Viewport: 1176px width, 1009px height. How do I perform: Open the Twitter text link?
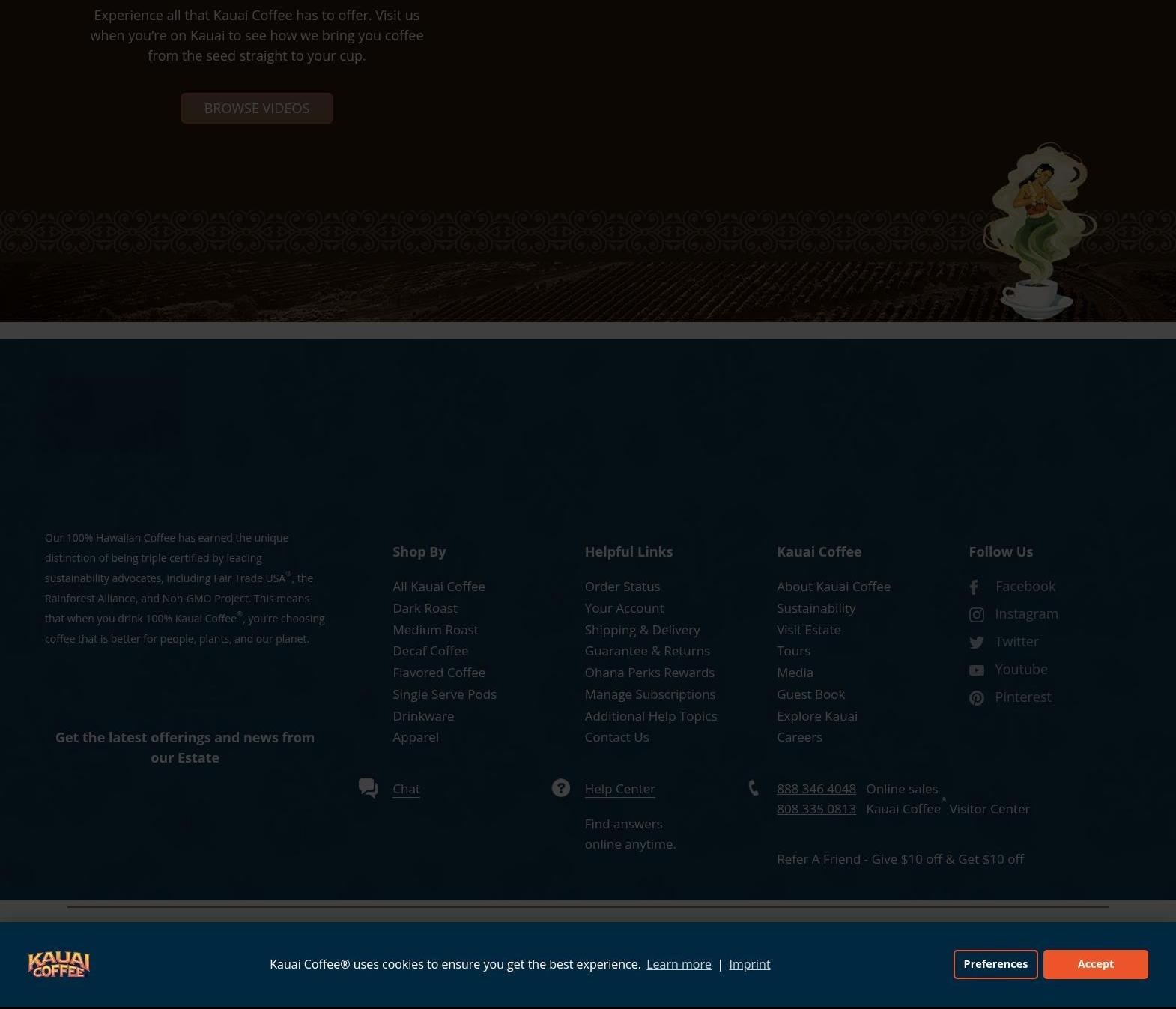1016,642
